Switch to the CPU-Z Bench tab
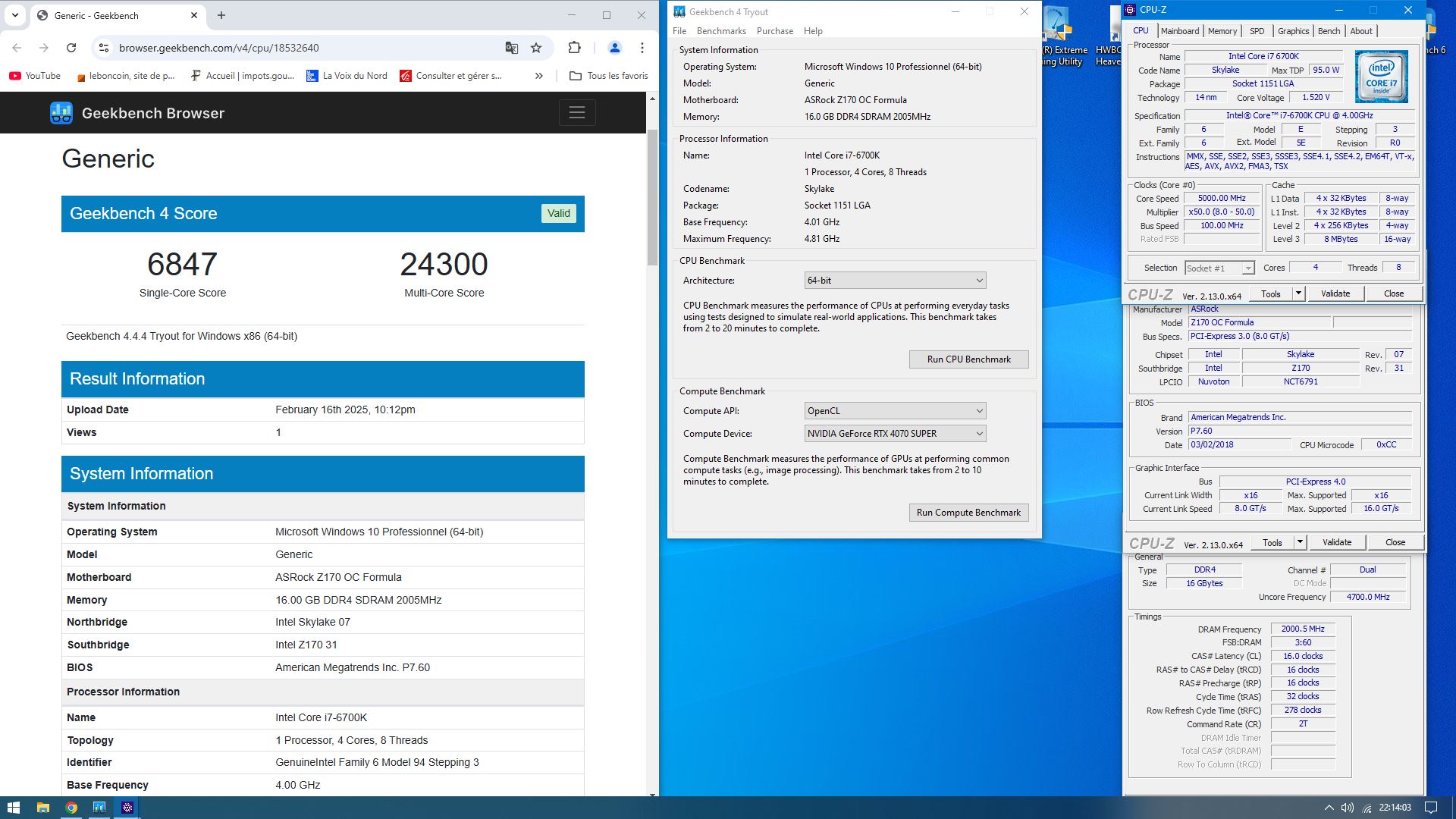1456x819 pixels. 1329,31
